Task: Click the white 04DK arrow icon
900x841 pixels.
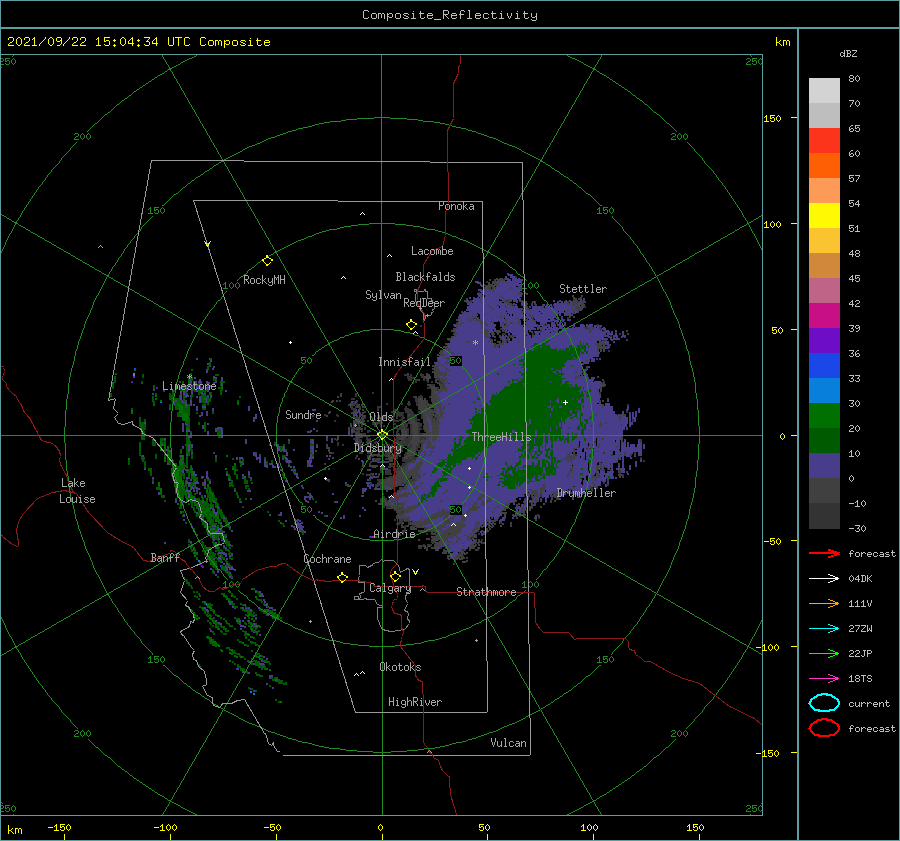Action: [824, 579]
